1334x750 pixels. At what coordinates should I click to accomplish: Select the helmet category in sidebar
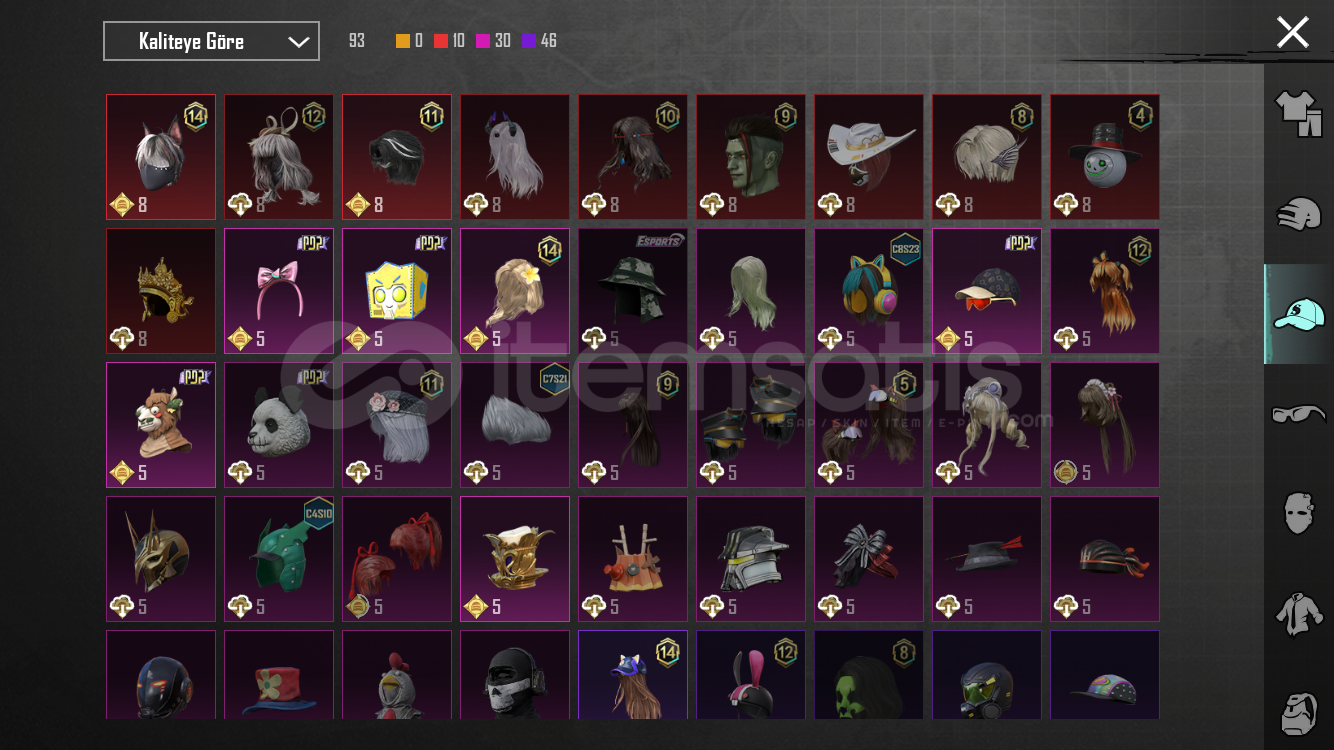(1298, 214)
